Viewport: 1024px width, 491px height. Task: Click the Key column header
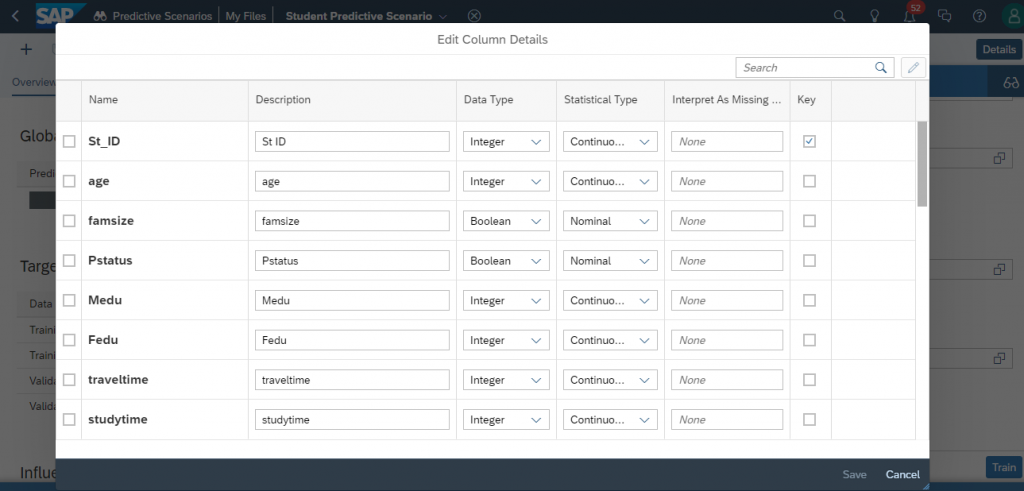806,100
